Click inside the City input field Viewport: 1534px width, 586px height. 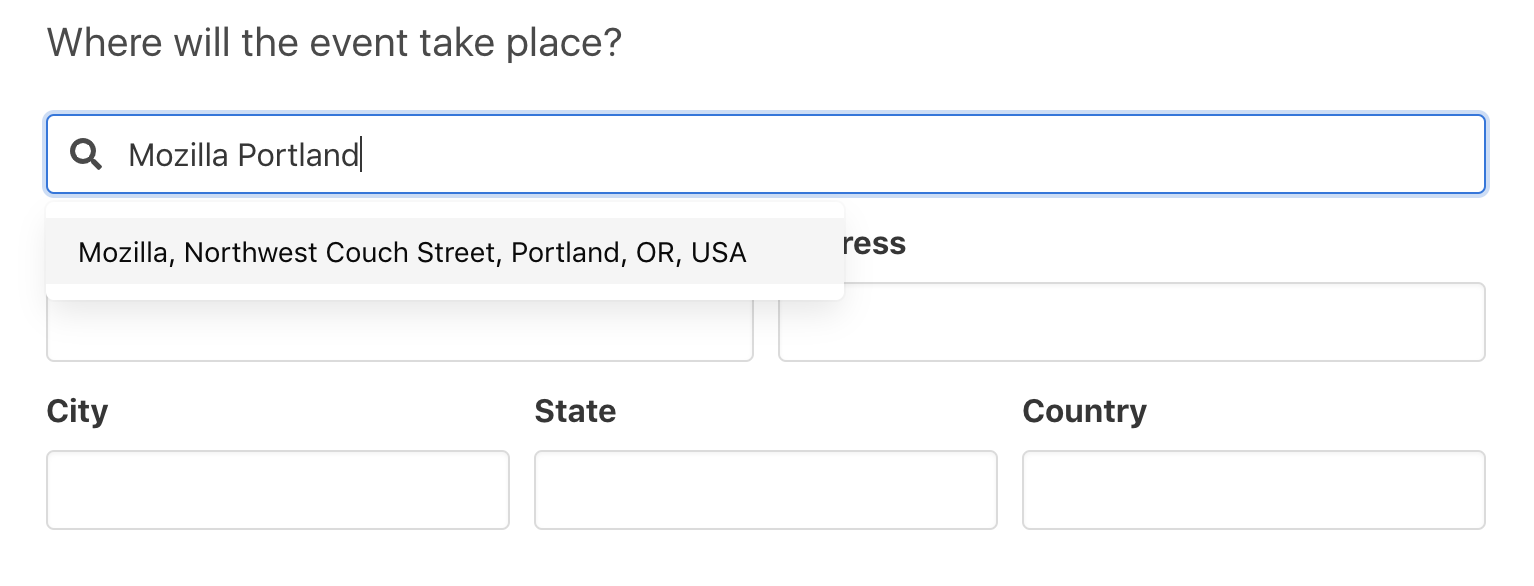278,490
